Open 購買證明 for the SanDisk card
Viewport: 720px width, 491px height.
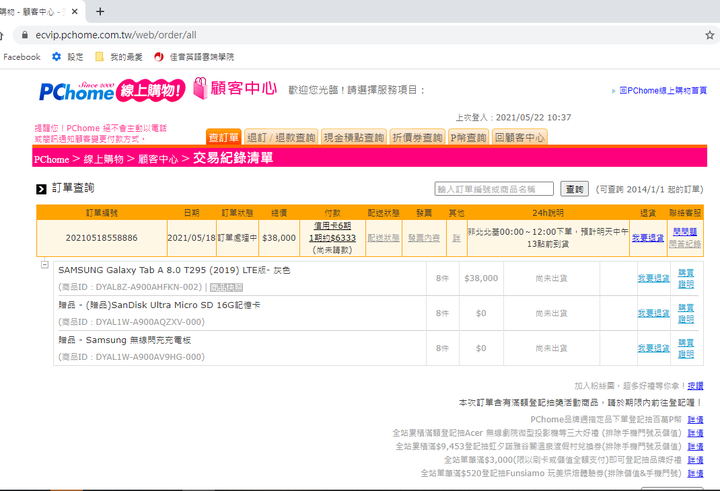(686, 313)
